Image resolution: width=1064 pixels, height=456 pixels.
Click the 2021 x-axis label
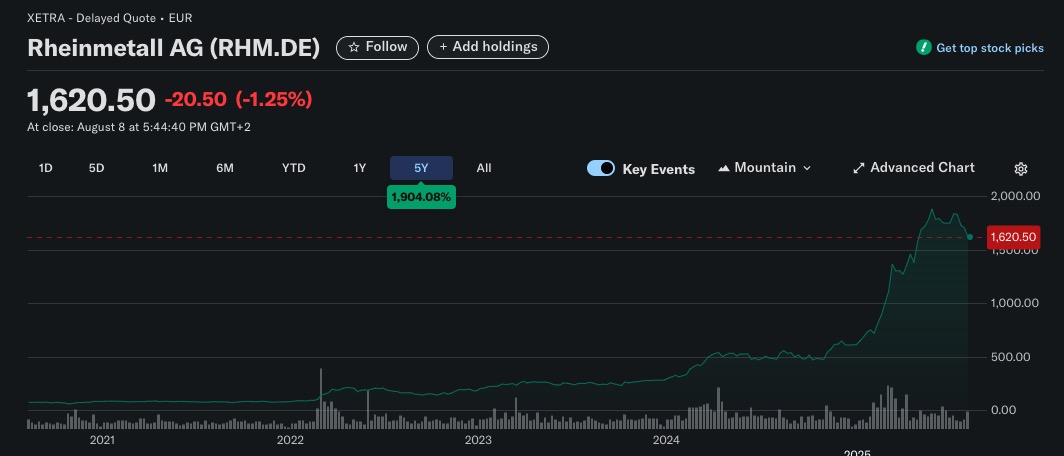coord(102,440)
